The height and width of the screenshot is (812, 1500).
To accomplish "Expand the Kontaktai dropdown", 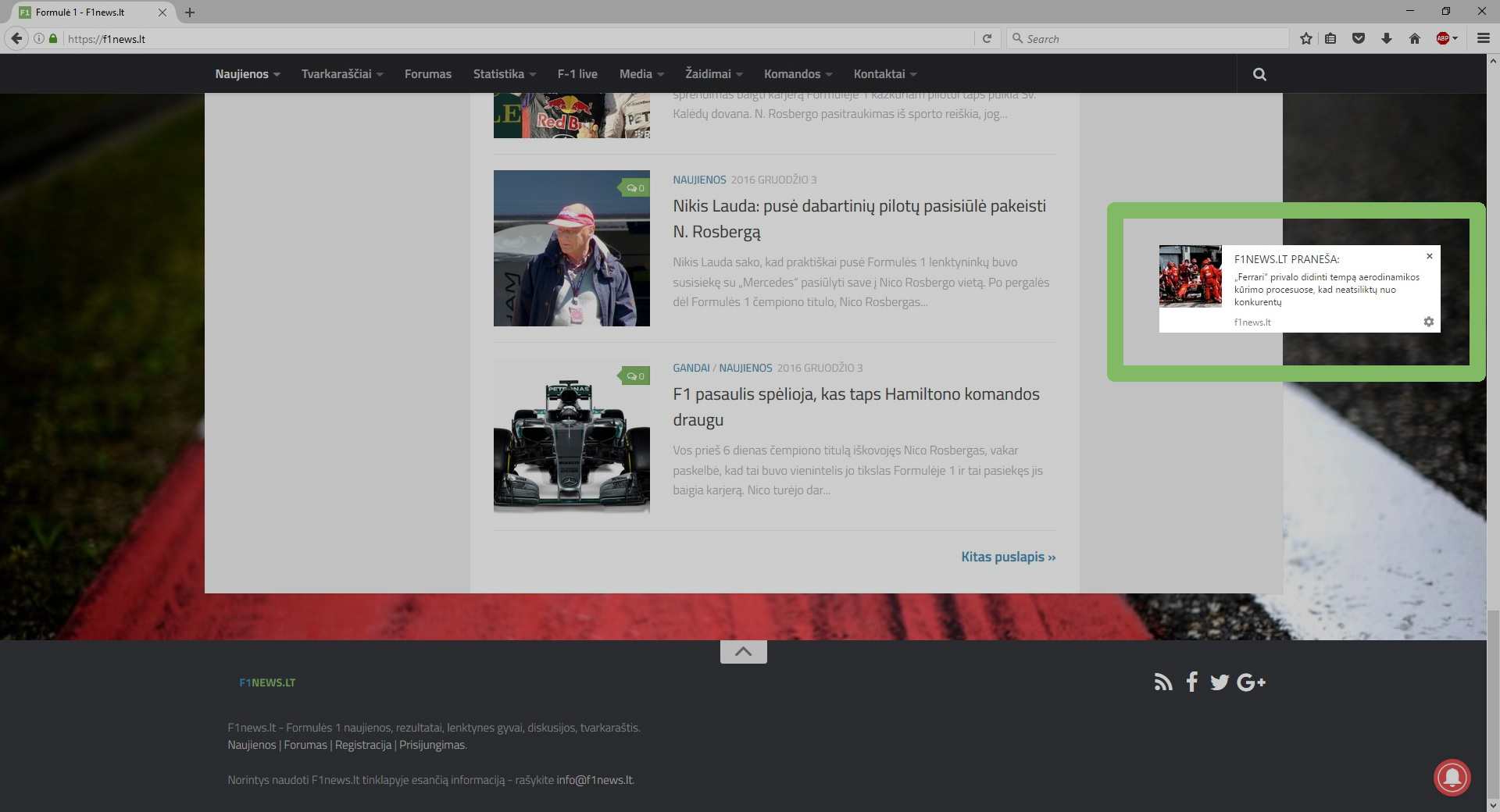I will pos(885,74).
